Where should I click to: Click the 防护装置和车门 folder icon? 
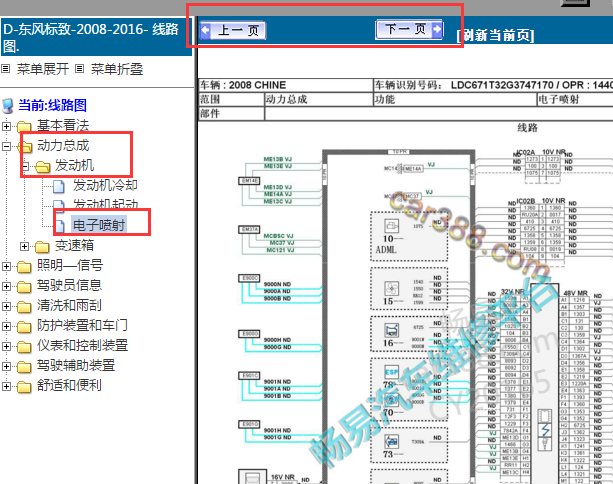(24, 326)
